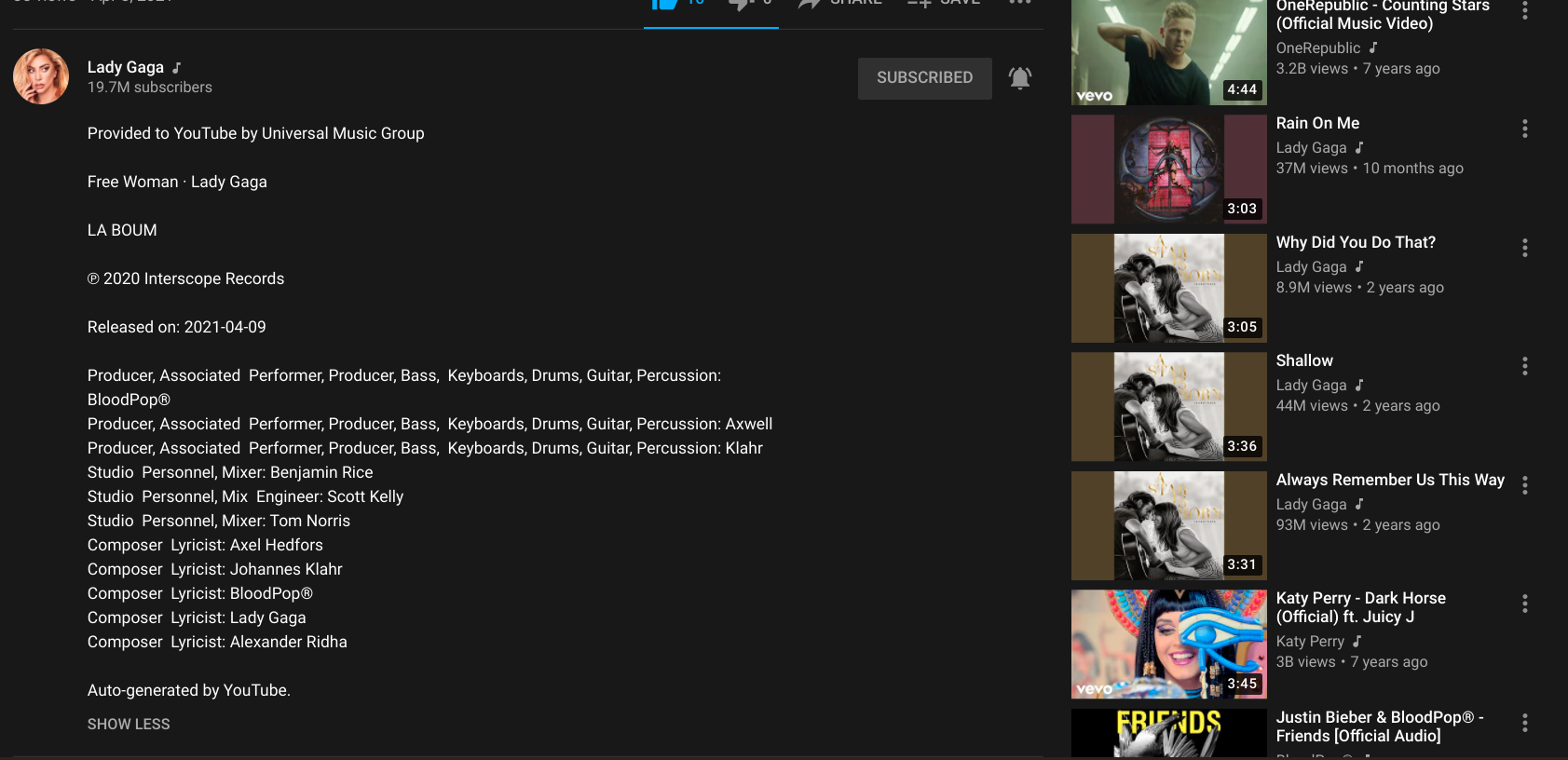
Task: Click '37M views • 10 months ago' text
Action: pyautogui.click(x=1370, y=169)
